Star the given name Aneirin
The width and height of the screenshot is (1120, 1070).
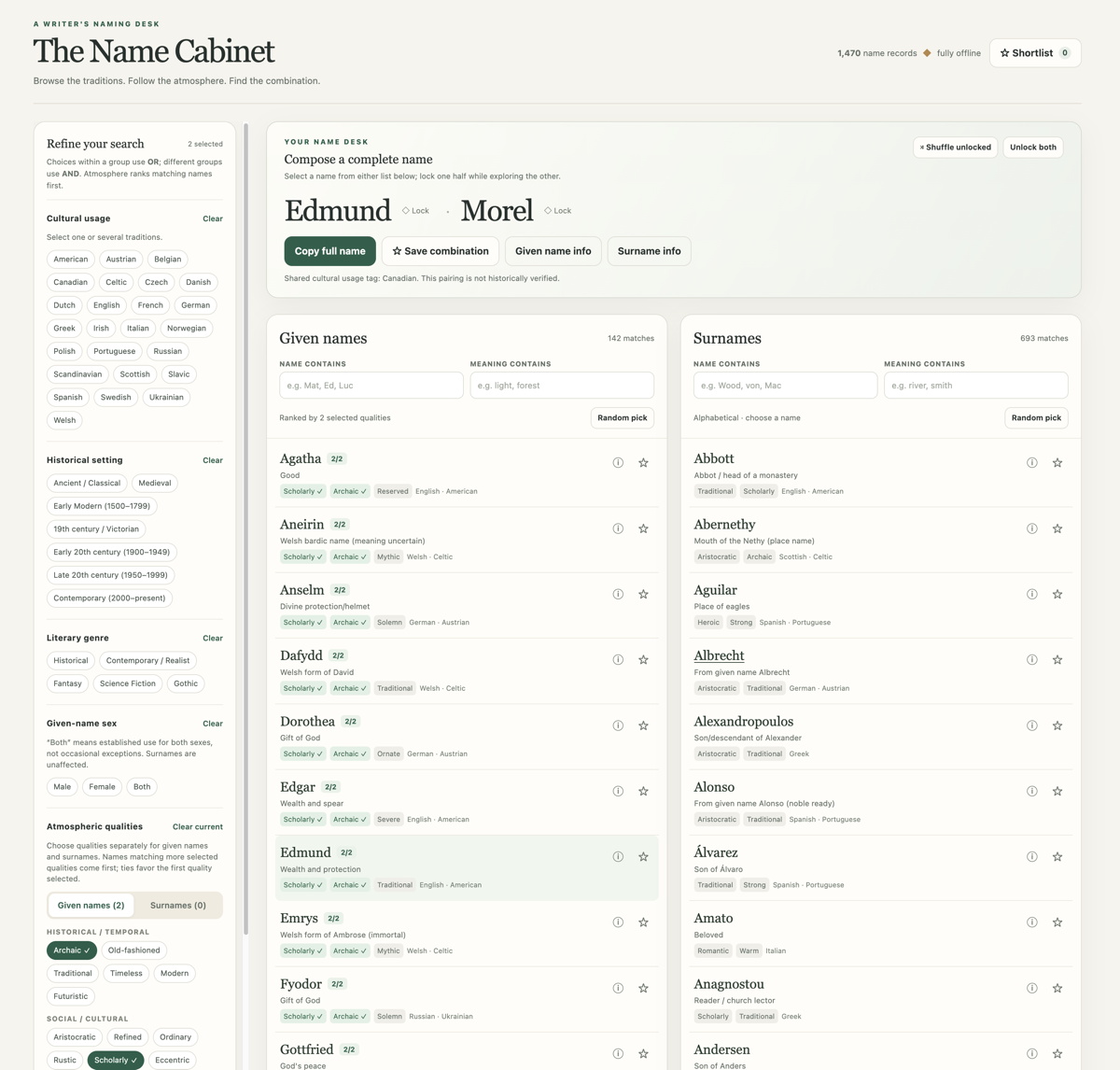pos(643,528)
